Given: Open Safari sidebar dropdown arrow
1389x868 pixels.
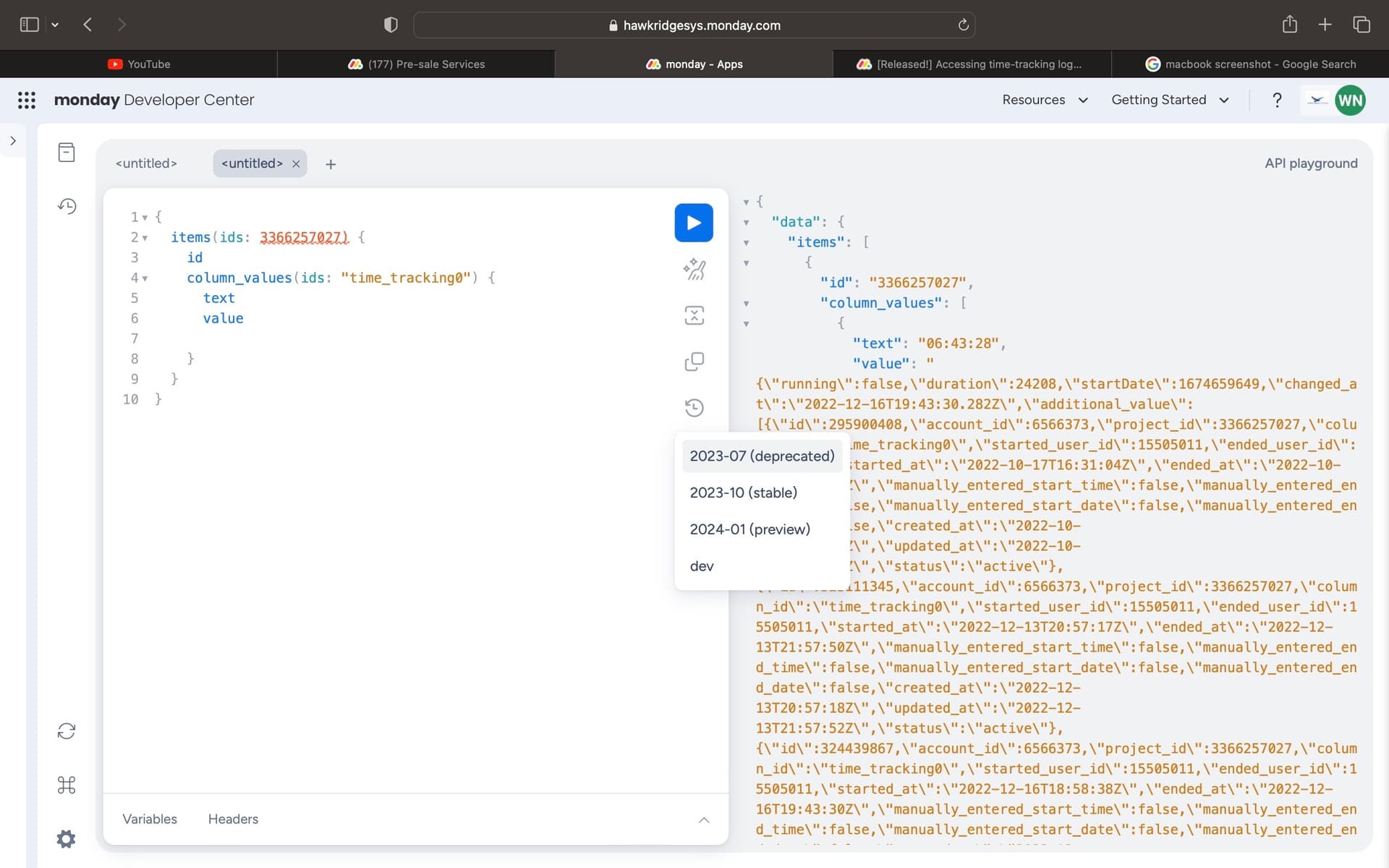Looking at the screenshot, I should (55, 25).
